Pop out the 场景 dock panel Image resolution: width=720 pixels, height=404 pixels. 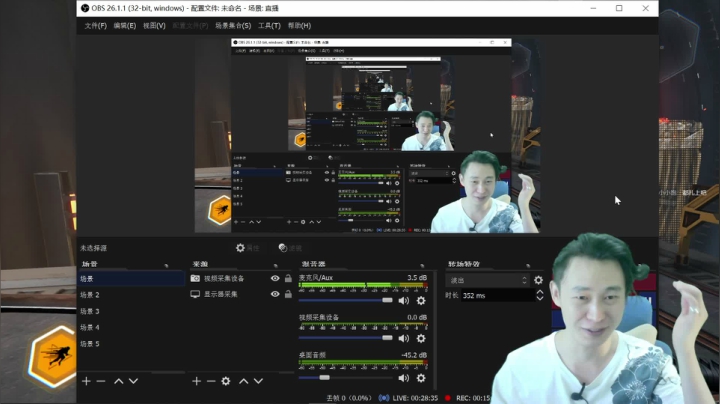tap(166, 265)
